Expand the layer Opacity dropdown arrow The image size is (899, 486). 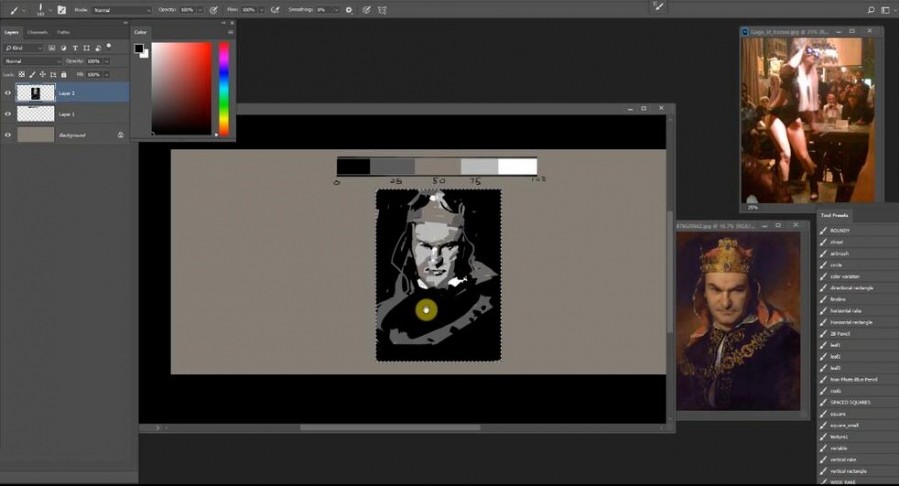(107, 61)
